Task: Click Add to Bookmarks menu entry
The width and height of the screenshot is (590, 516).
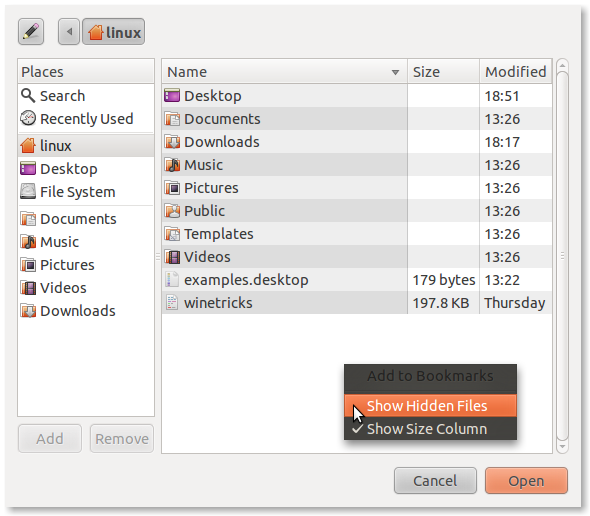Action: click(430, 376)
